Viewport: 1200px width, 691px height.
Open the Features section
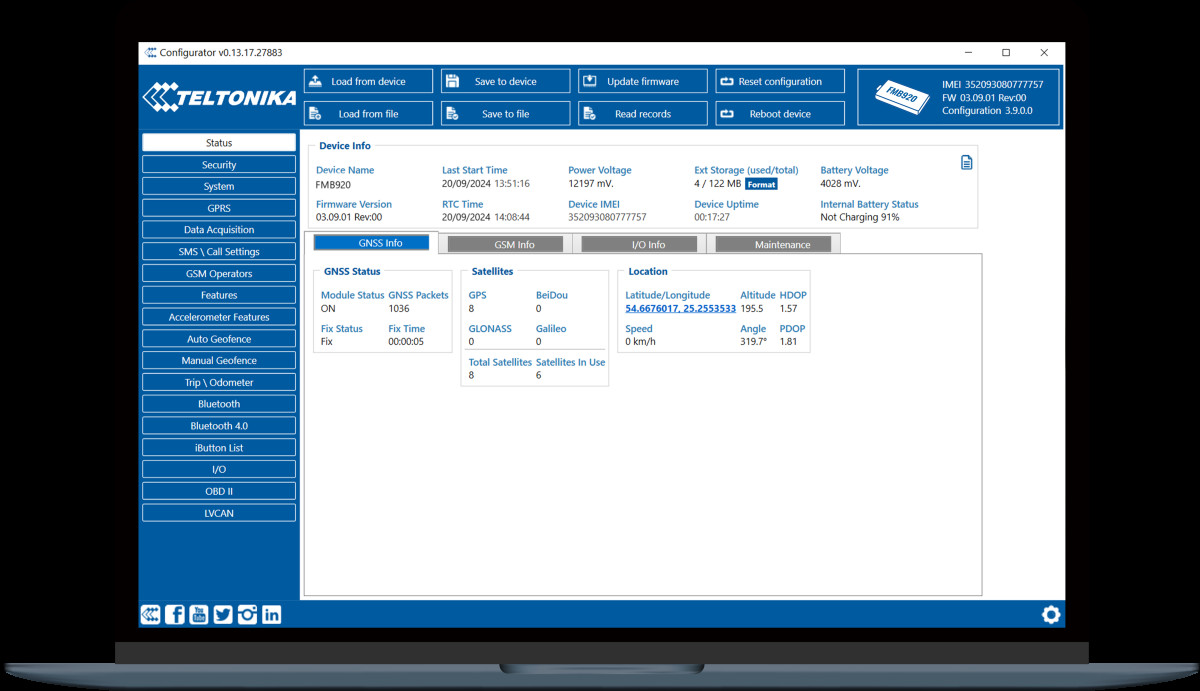(x=219, y=295)
